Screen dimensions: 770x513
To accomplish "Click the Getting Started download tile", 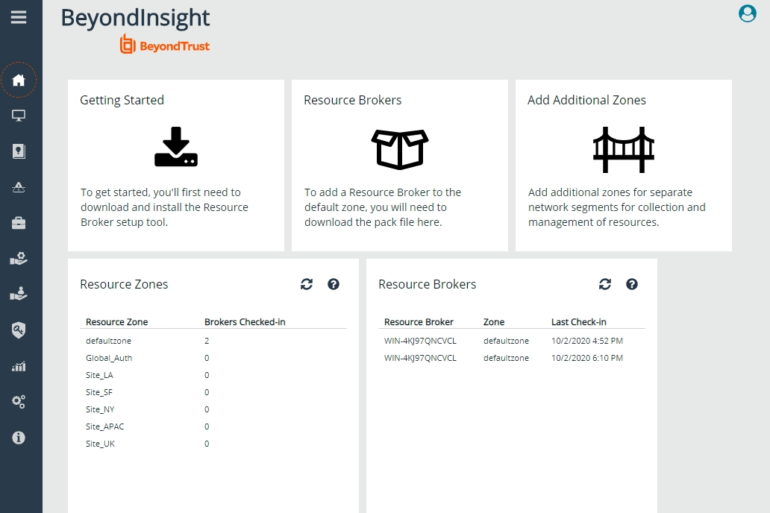I will 176,165.
